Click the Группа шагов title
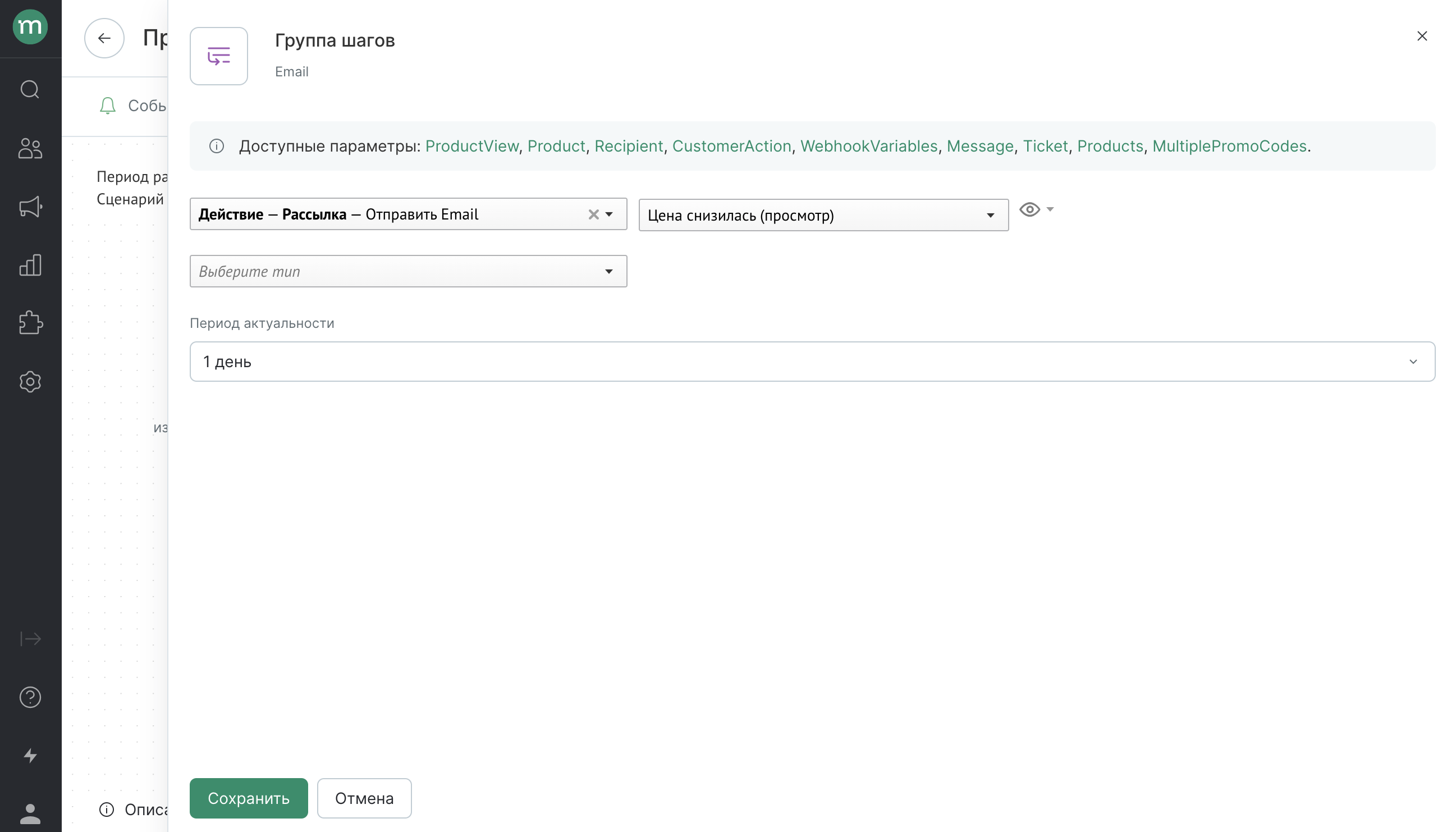The width and height of the screenshot is (1456, 832). click(335, 40)
